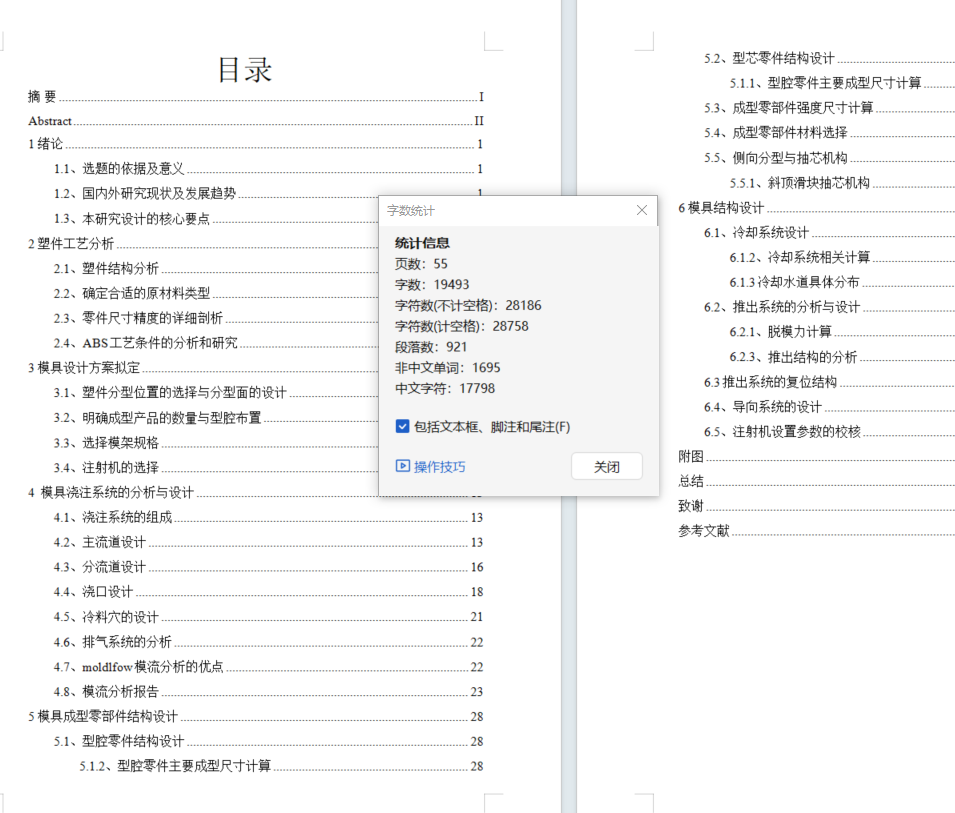Click 4.5、冷料穴的设计 entry

click(x=269, y=617)
